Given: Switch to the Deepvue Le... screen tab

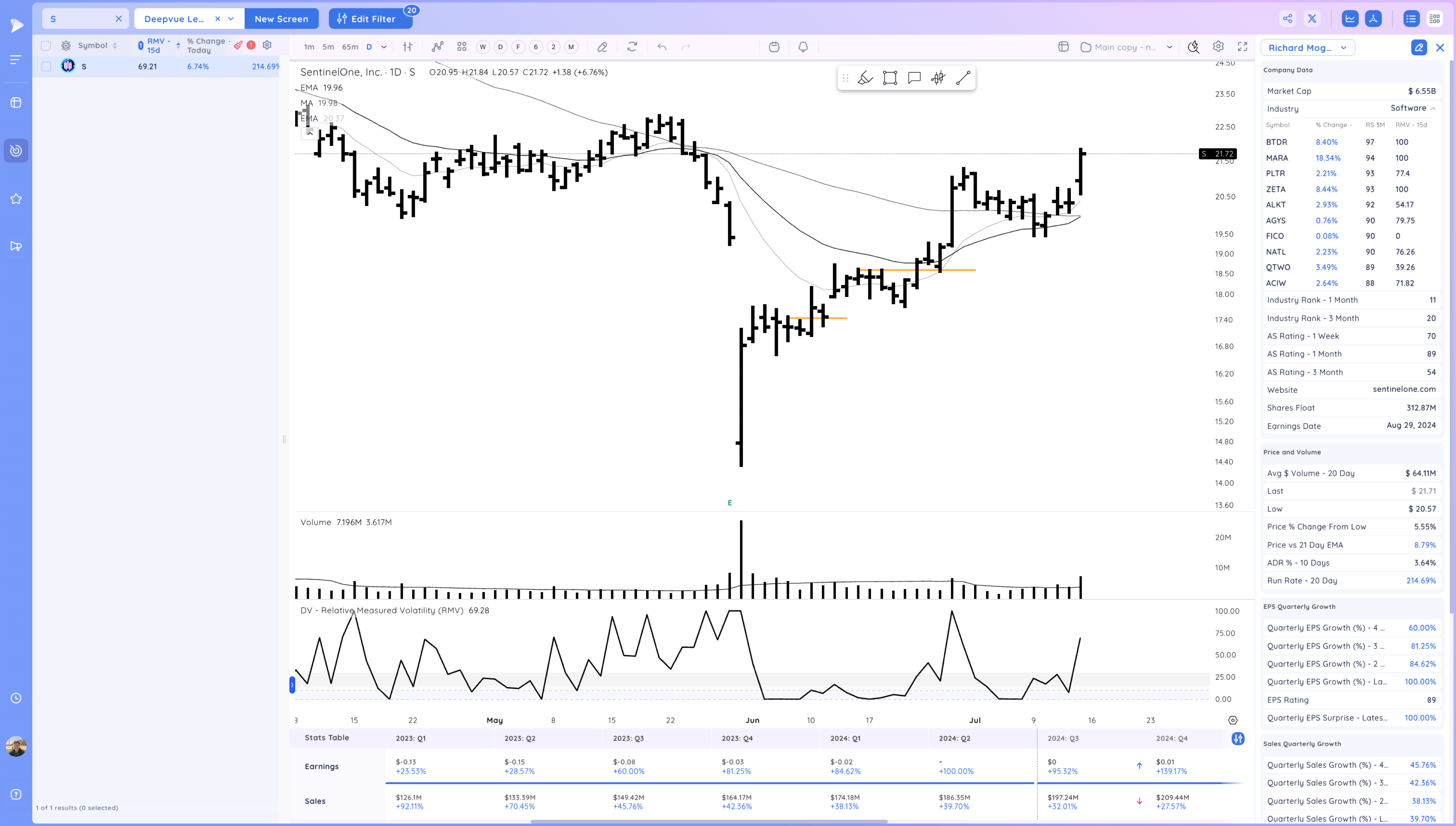Looking at the screenshot, I should tap(174, 19).
